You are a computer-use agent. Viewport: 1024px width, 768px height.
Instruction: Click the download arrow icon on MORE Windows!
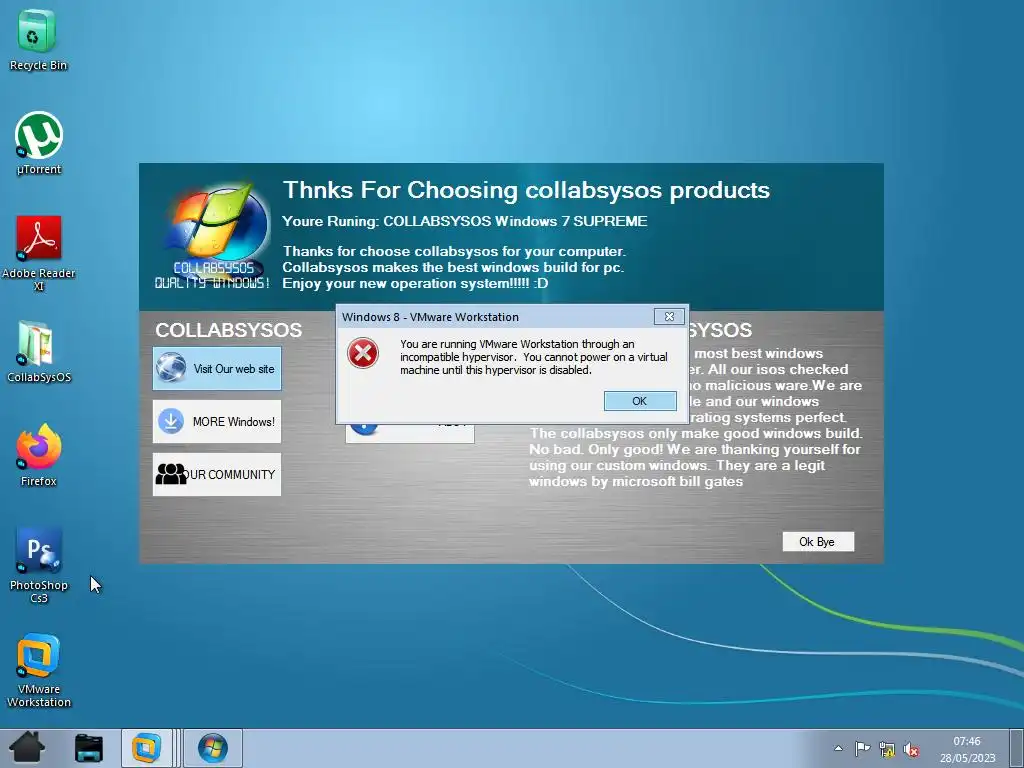click(x=171, y=421)
